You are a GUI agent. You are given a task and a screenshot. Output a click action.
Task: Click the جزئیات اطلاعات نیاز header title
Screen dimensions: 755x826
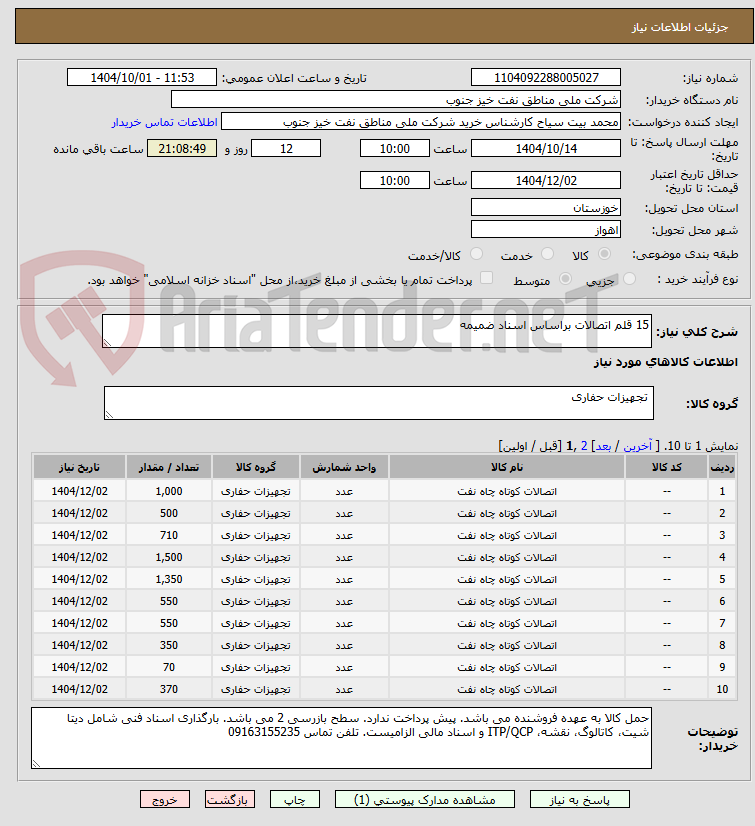point(680,27)
